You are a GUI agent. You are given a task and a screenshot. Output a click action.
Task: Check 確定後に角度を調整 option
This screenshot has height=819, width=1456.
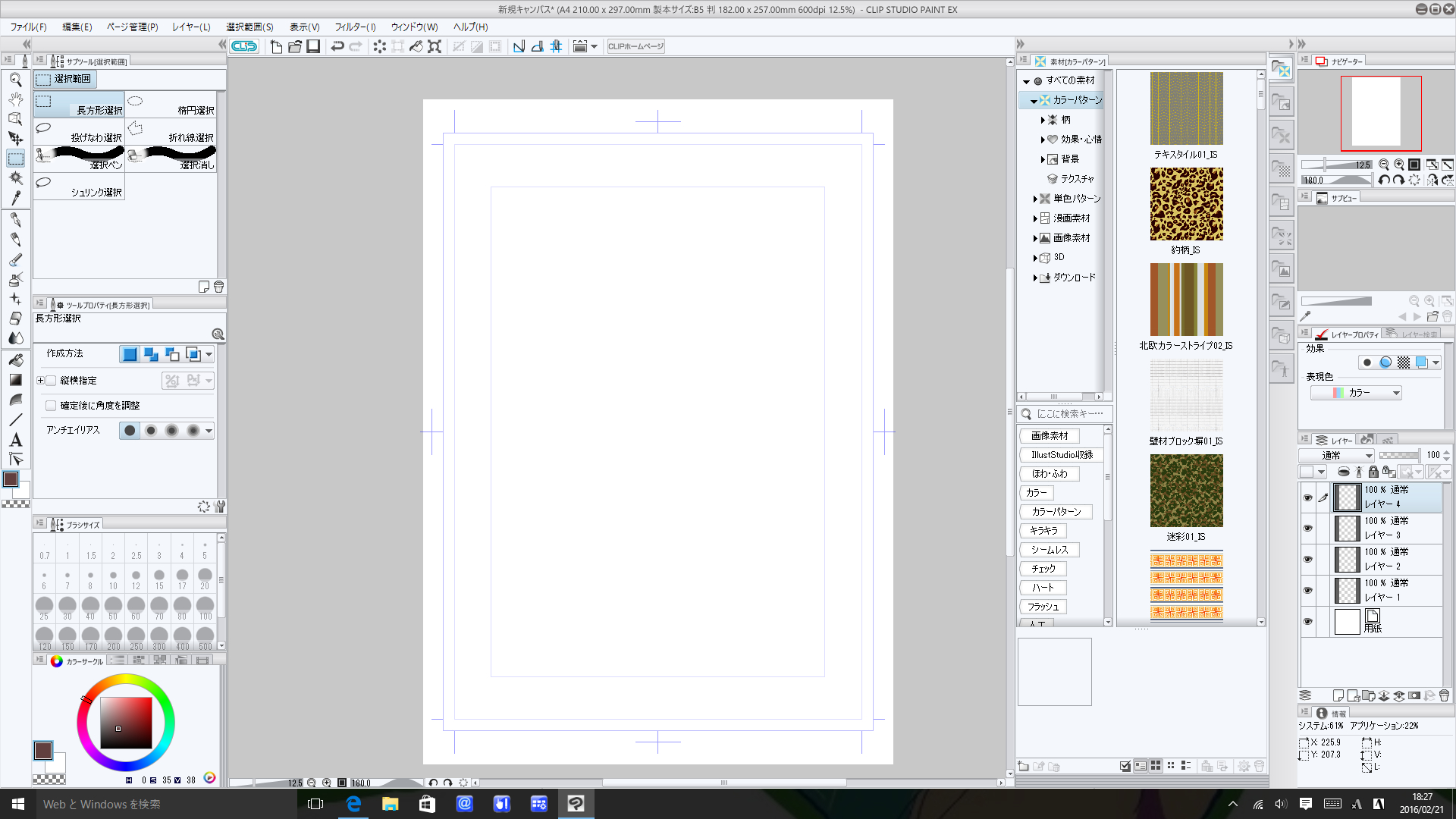52,406
